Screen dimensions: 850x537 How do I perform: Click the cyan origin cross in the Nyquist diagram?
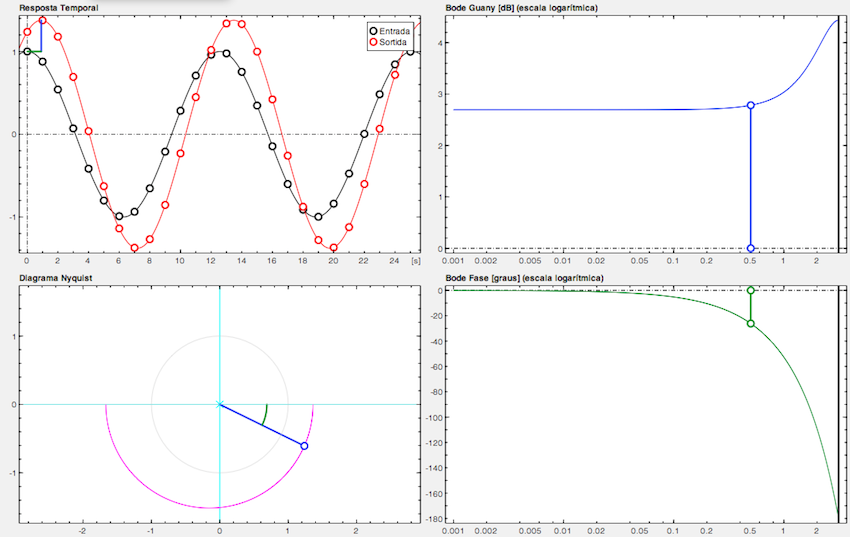click(220, 404)
